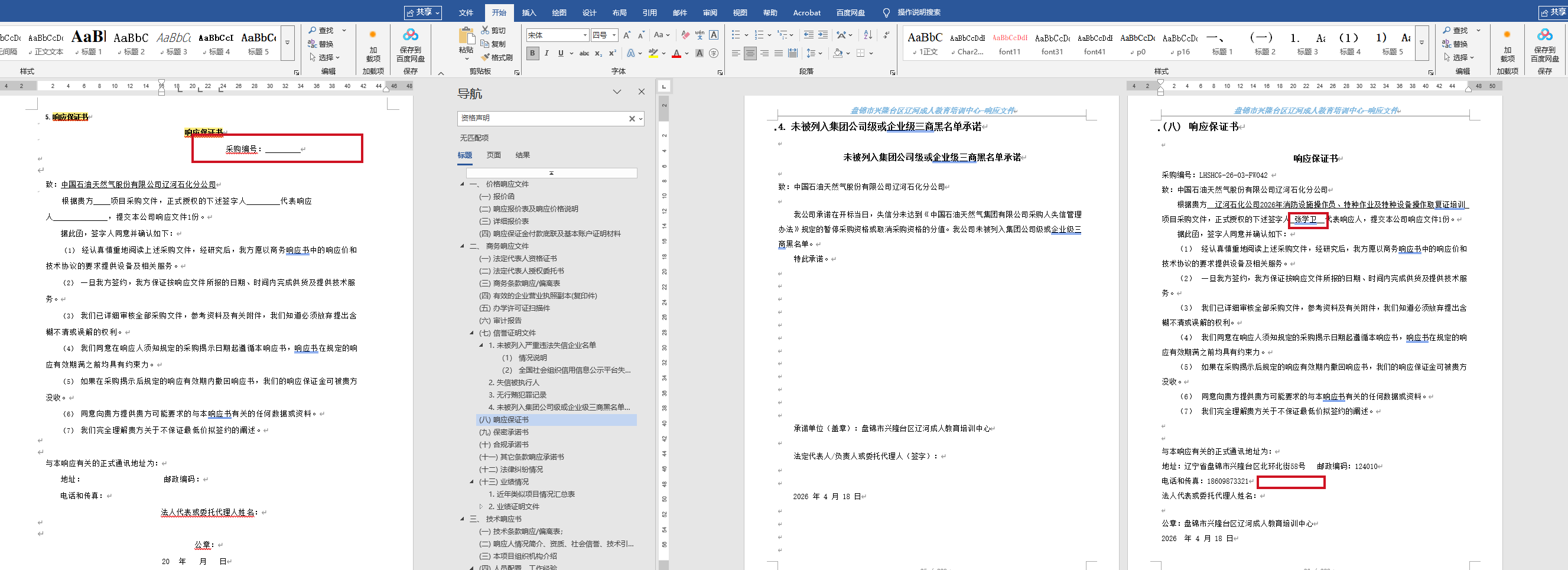Click the align left icon
Screen dimensions: 1568x570
tap(736, 54)
